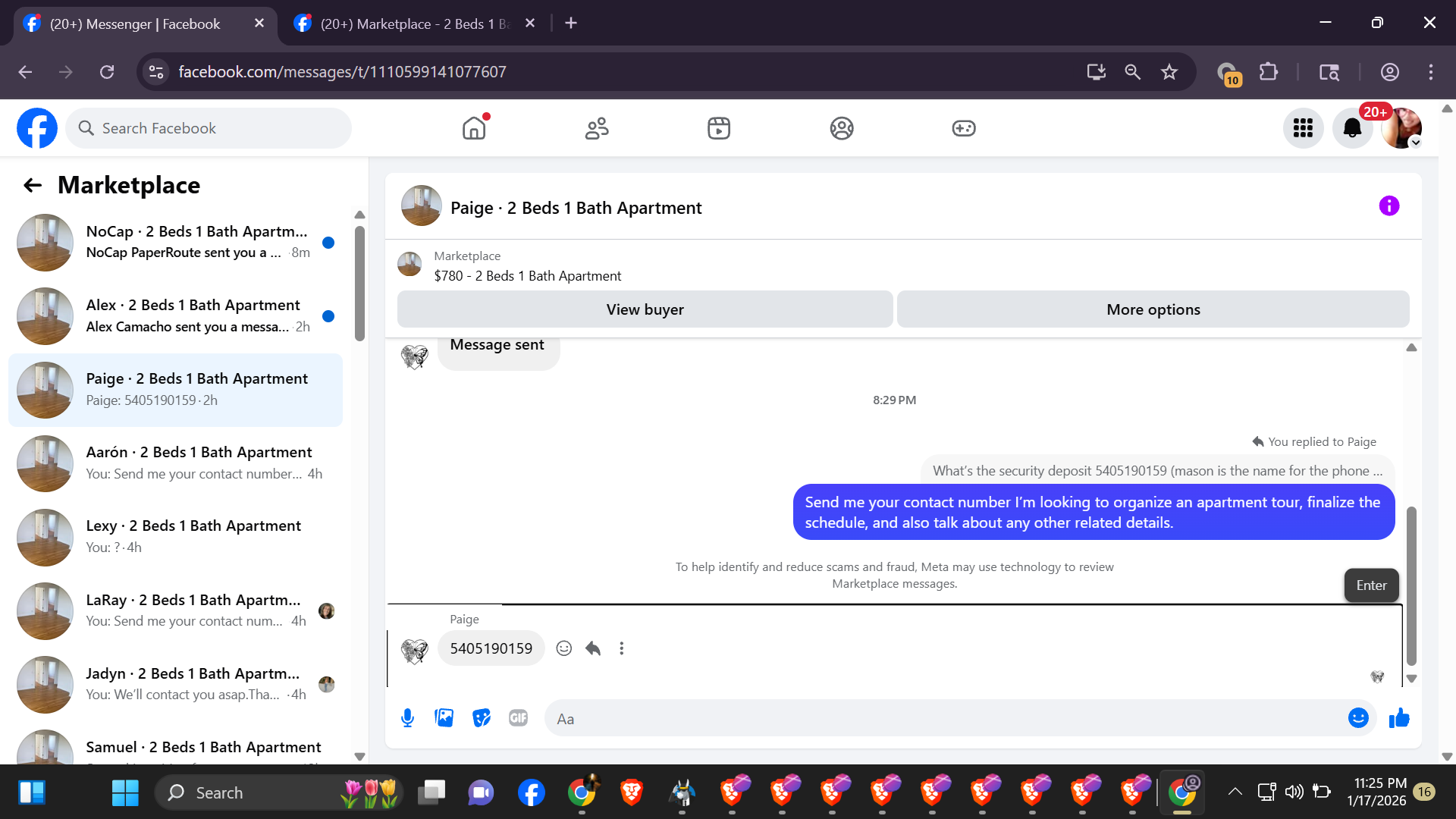
Task: Switch to the Marketplace browser tab
Action: (x=413, y=24)
